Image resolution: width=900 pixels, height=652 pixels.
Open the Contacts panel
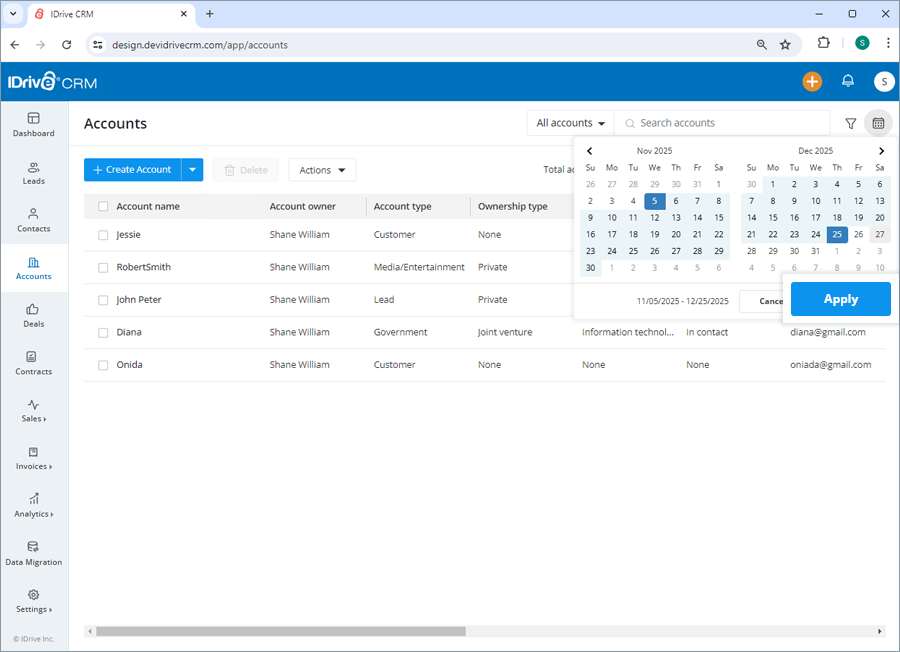33,222
